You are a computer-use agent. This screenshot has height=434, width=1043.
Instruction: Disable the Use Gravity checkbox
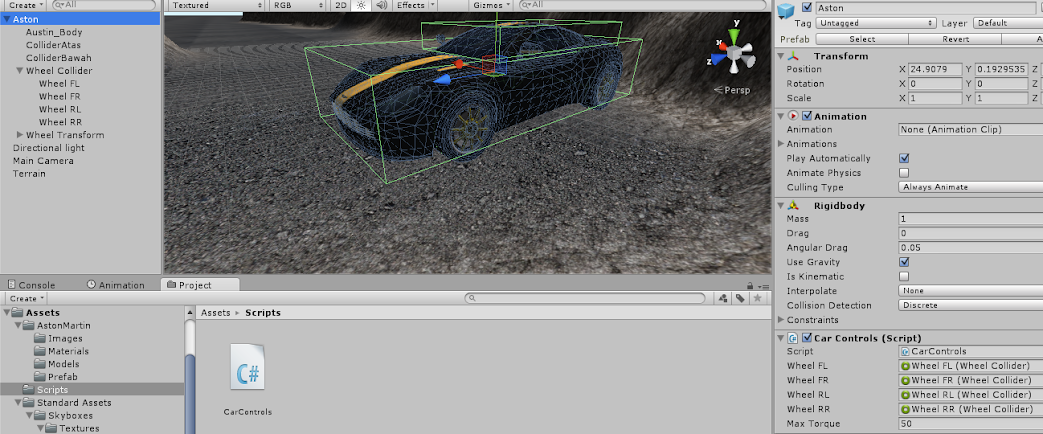coord(904,262)
